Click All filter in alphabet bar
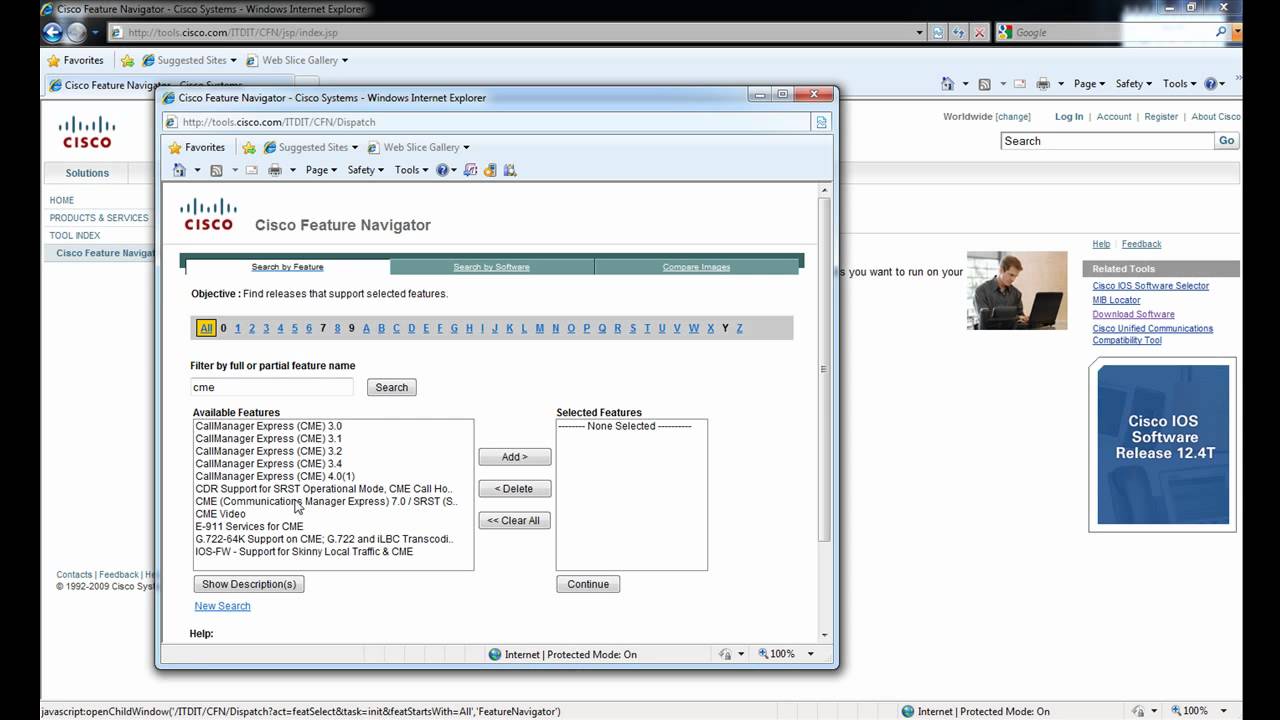Image resolution: width=1280 pixels, height=720 pixels. (x=206, y=328)
